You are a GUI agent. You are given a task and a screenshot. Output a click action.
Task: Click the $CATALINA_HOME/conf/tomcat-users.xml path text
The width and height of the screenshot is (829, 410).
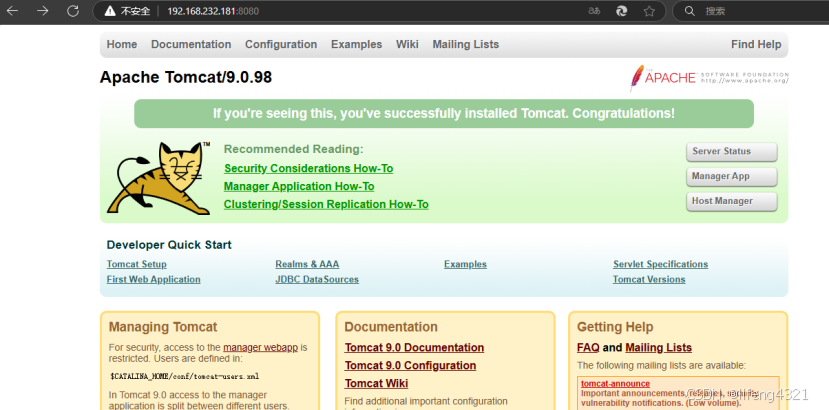[185, 377]
